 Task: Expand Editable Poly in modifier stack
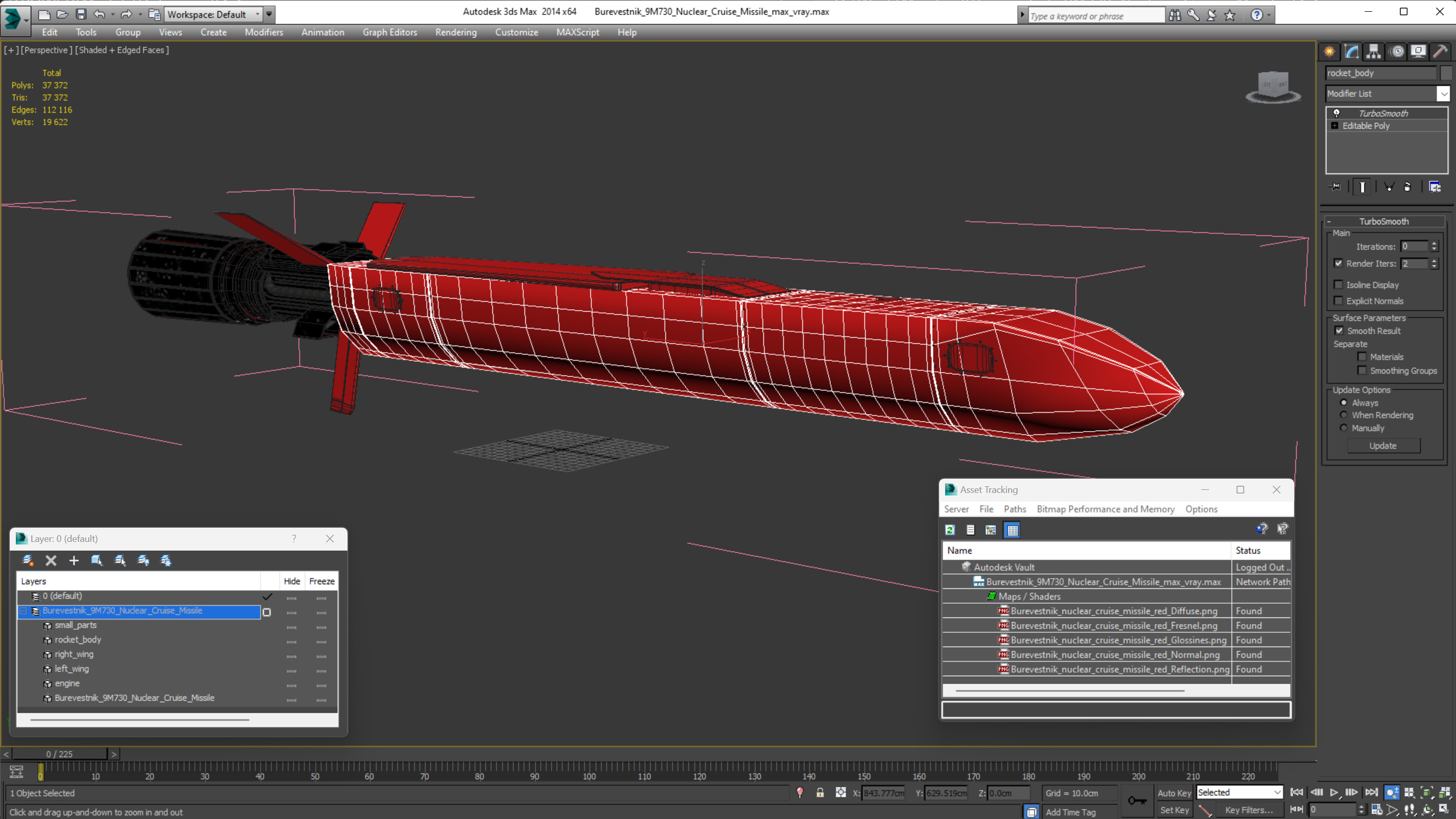pyautogui.click(x=1335, y=126)
